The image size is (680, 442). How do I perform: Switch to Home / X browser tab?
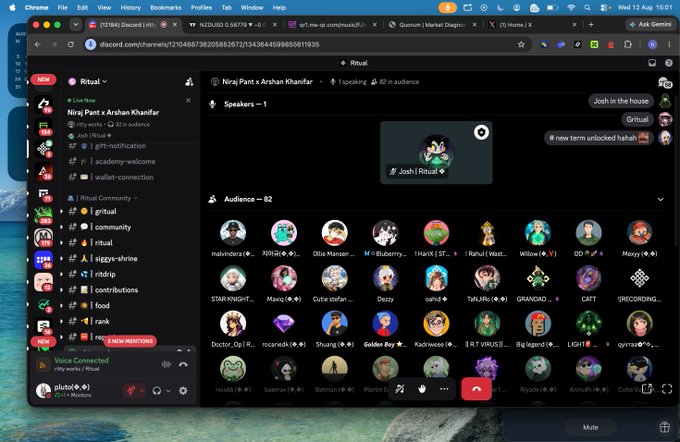532,25
